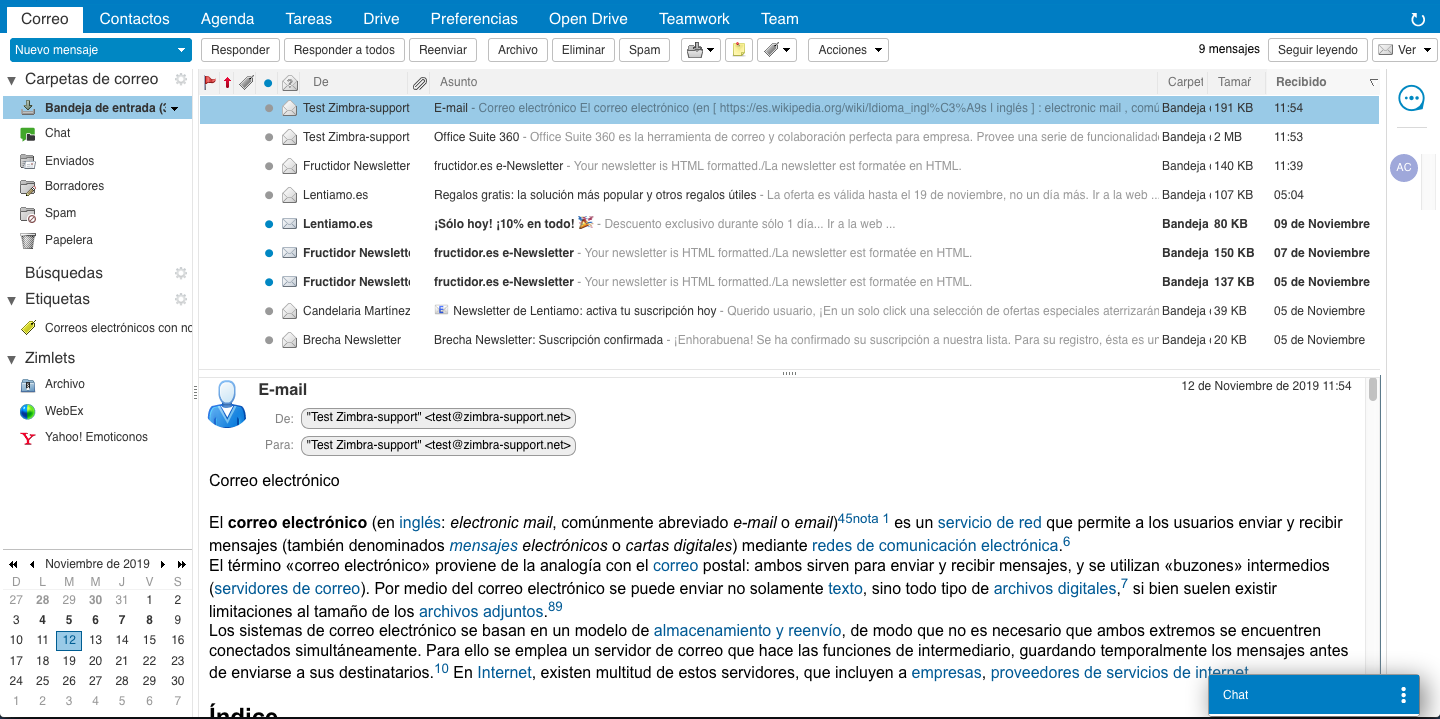Switch to the Teamwork tab
1440x719 pixels.
(x=695, y=19)
